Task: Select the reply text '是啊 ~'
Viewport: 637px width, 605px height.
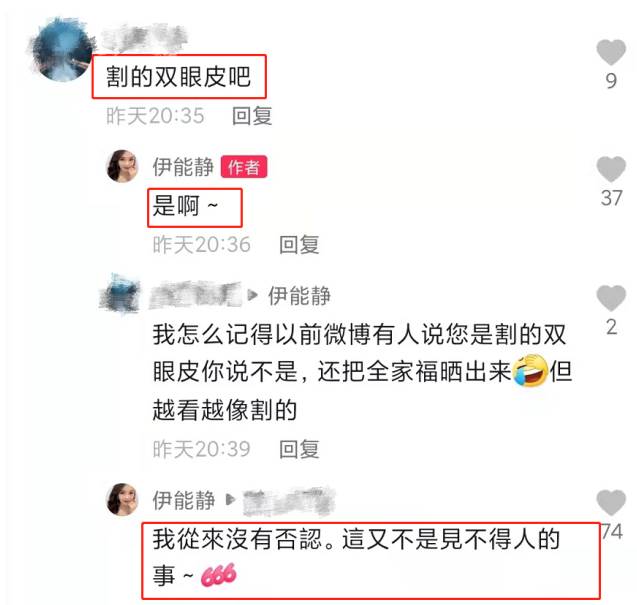Action: (185, 206)
